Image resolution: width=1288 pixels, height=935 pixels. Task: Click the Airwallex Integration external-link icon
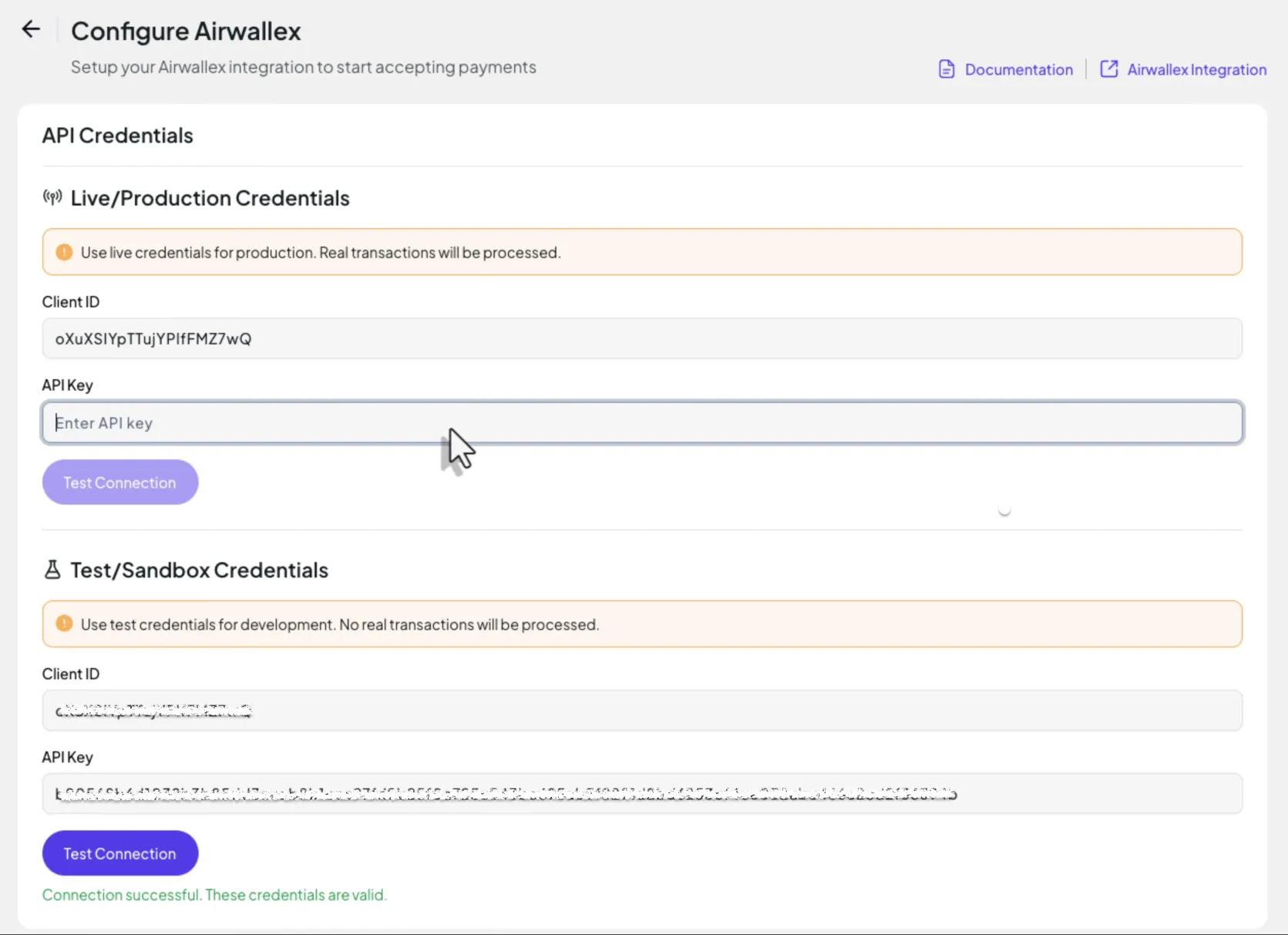tap(1108, 69)
